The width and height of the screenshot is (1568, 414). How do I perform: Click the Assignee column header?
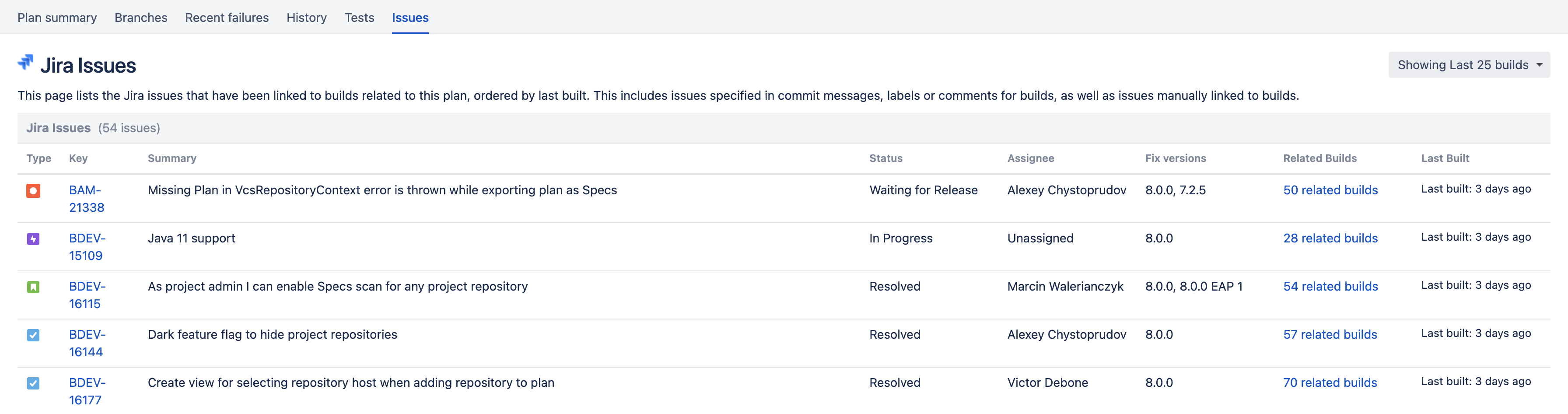coord(1030,158)
